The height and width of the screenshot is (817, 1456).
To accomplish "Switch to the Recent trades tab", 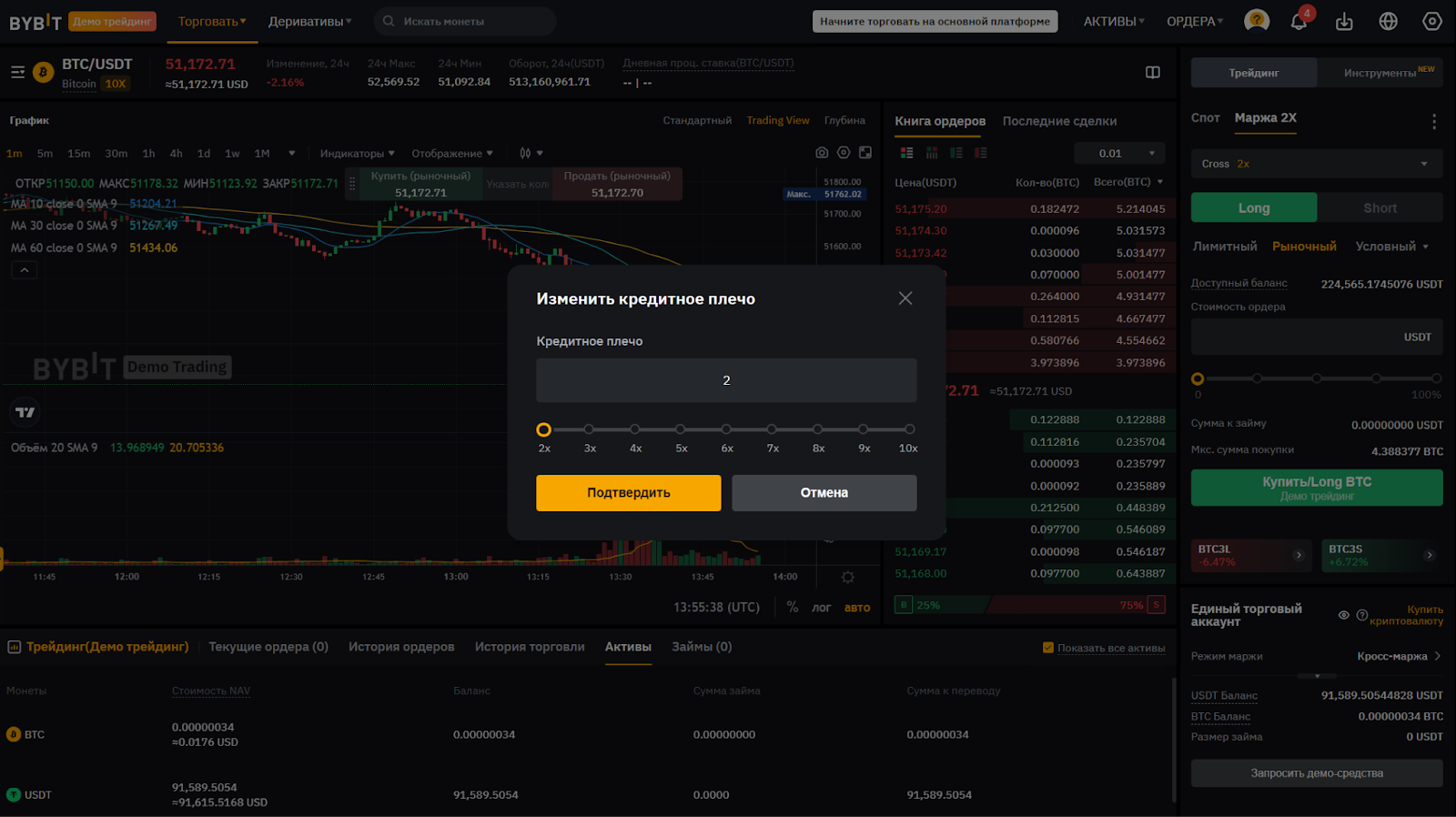I will click(1059, 121).
